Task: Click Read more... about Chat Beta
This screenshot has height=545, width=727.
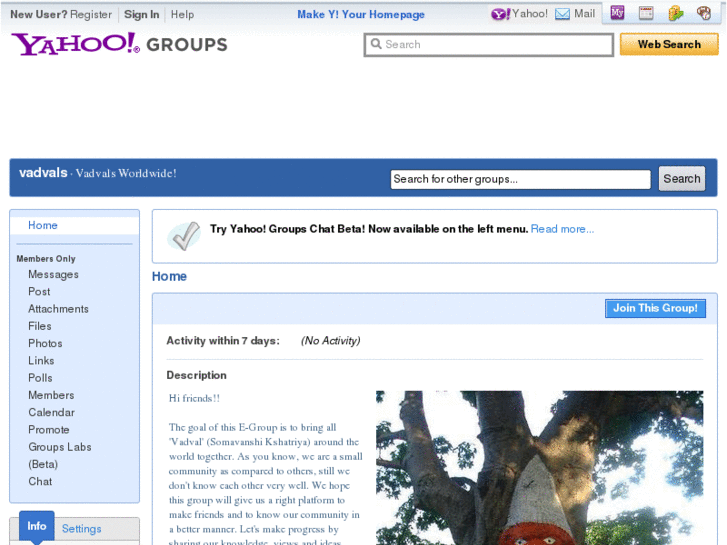Action: [562, 229]
